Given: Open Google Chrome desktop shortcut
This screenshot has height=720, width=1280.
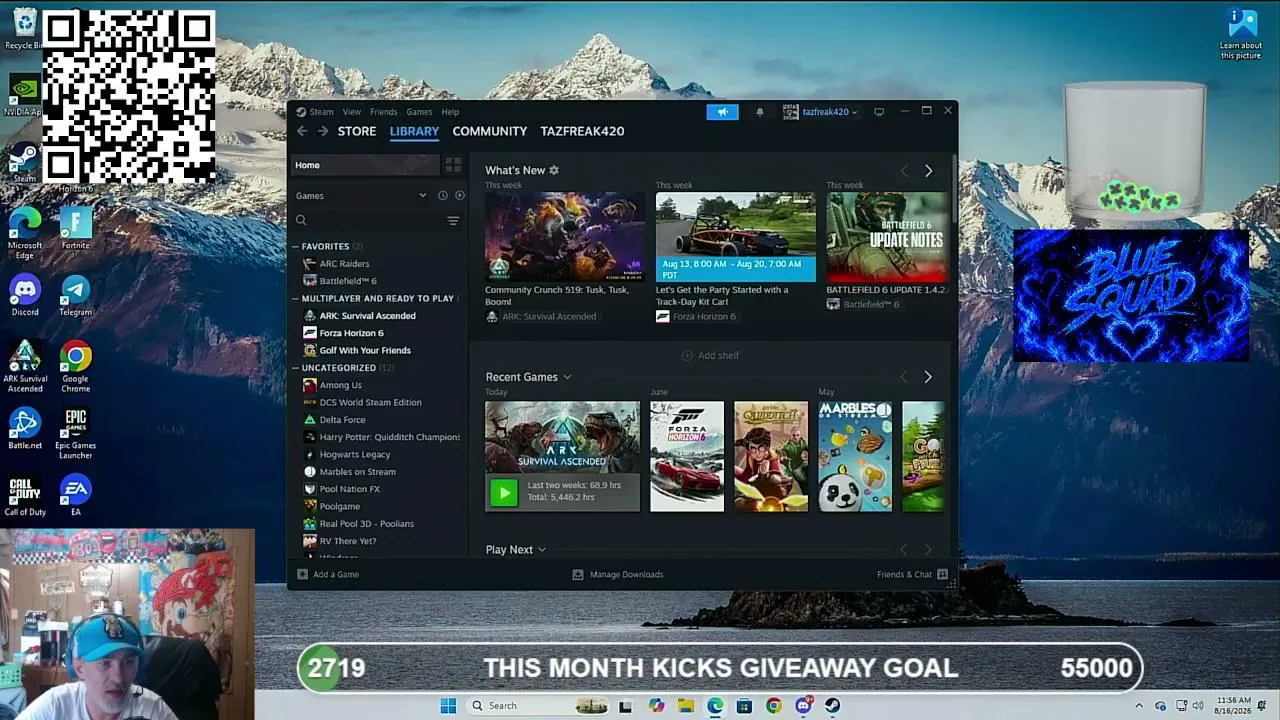Looking at the screenshot, I should pos(75,366).
